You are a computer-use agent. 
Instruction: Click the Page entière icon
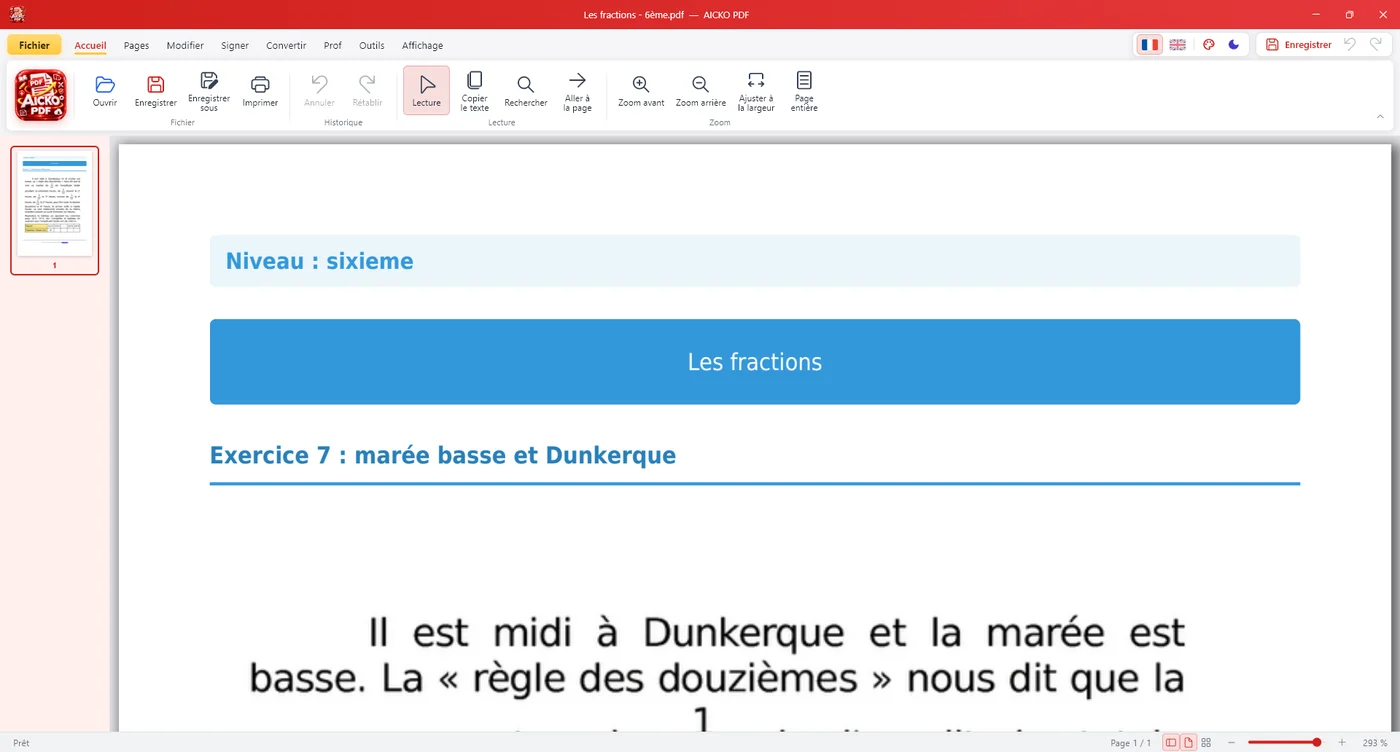(804, 80)
